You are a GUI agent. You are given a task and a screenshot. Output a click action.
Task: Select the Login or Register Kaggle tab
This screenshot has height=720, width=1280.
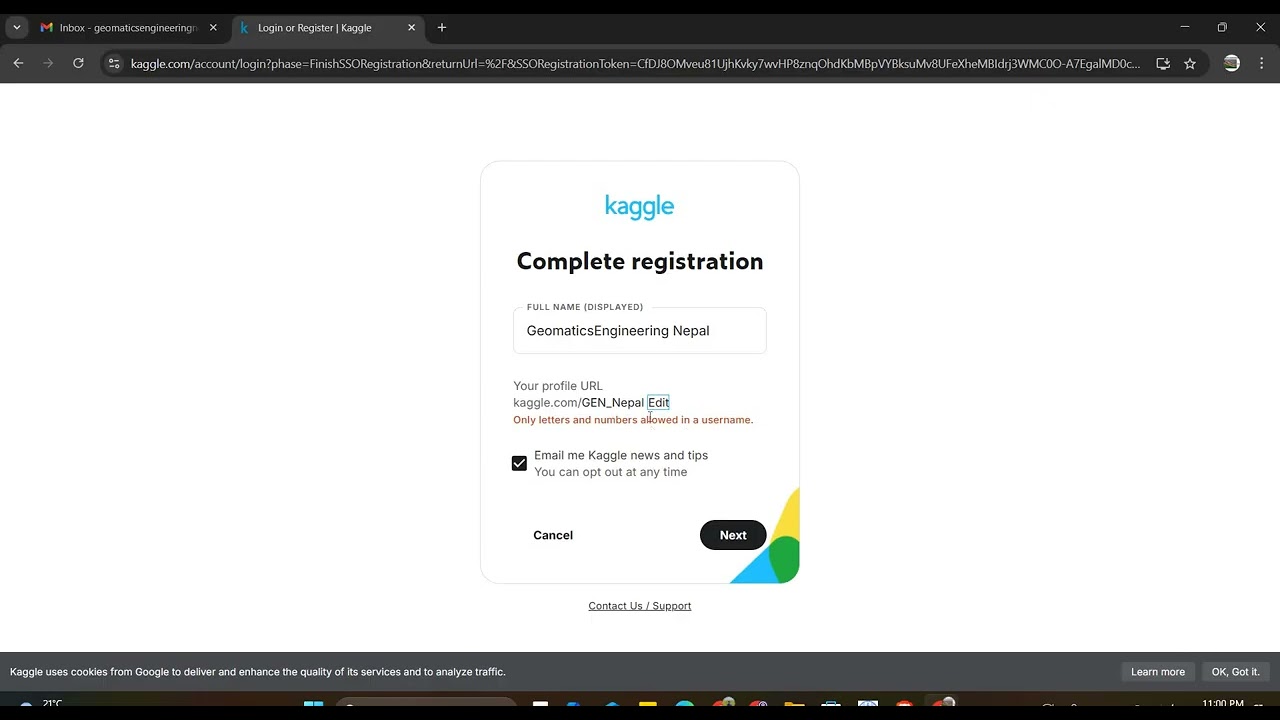point(326,28)
